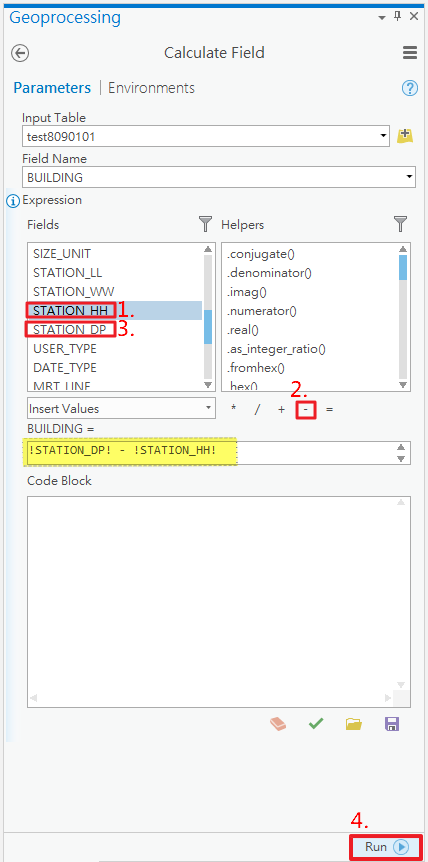Screen dimensions: 428x862
Task: Expand the Field Name dropdown
Action: 408,177
